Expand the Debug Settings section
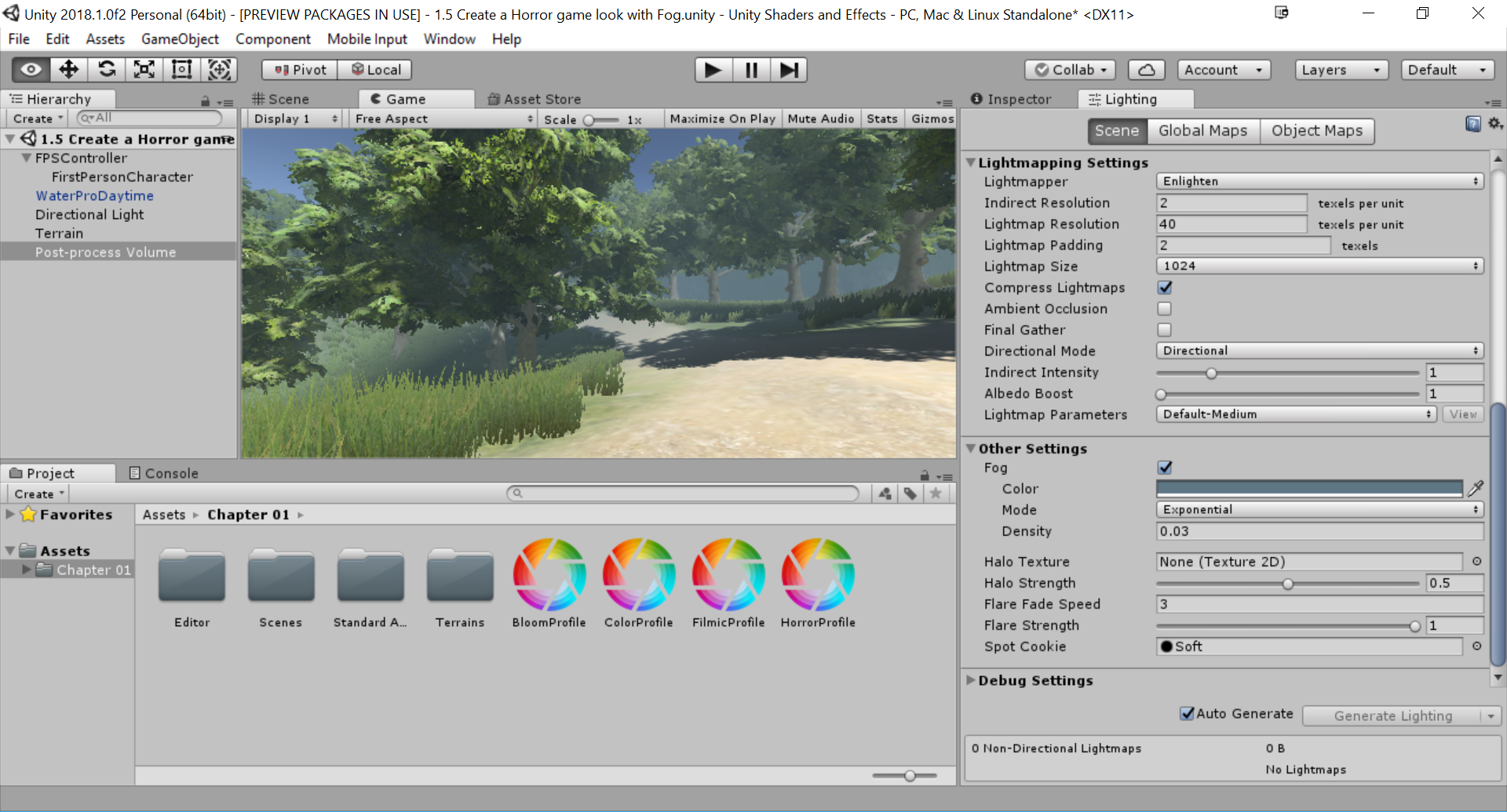Screen dimensions: 1507x812 pyautogui.click(x=972, y=680)
